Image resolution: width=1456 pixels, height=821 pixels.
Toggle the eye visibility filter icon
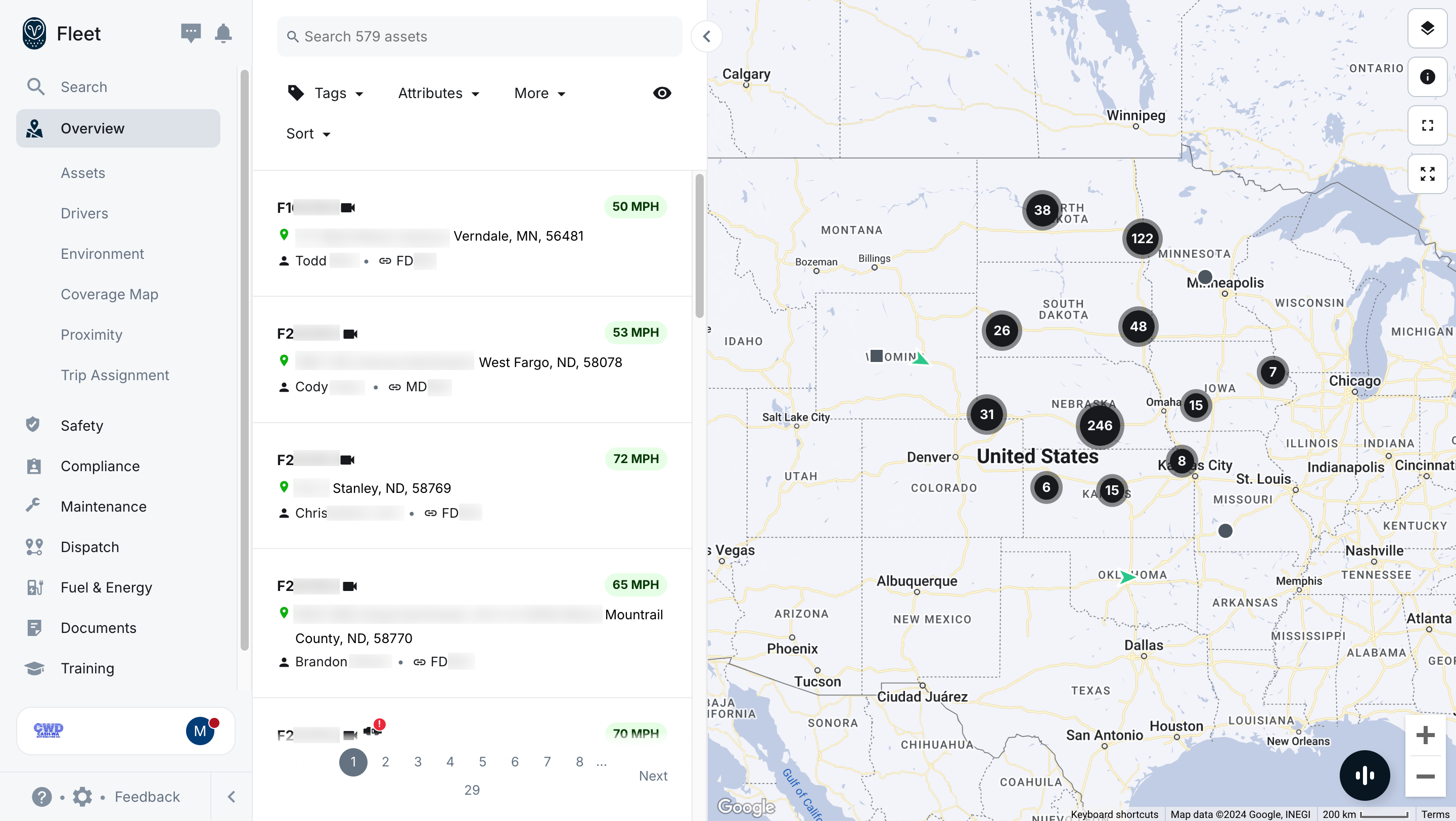tap(661, 93)
